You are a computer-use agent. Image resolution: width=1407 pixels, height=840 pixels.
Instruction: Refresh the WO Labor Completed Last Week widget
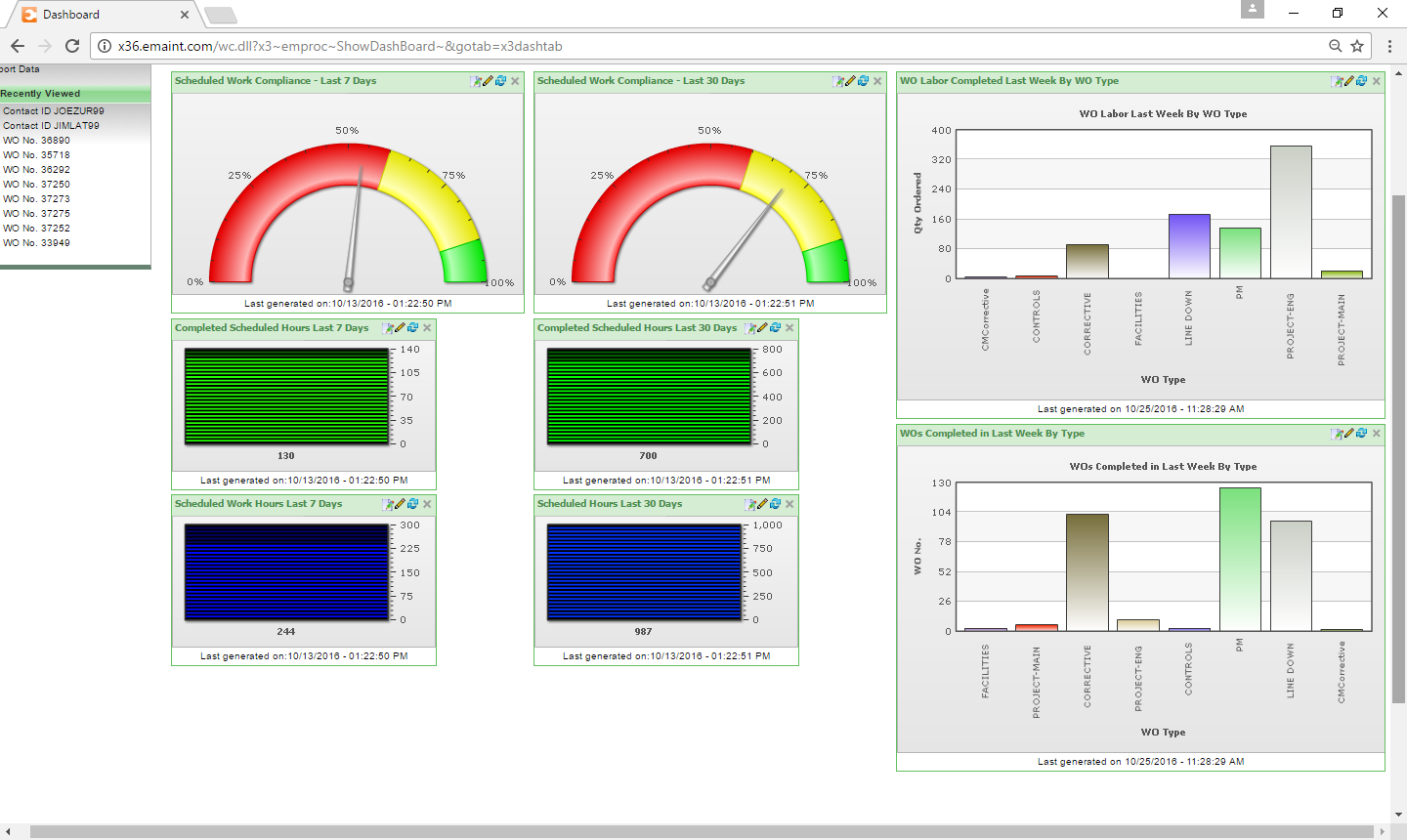pos(1362,81)
